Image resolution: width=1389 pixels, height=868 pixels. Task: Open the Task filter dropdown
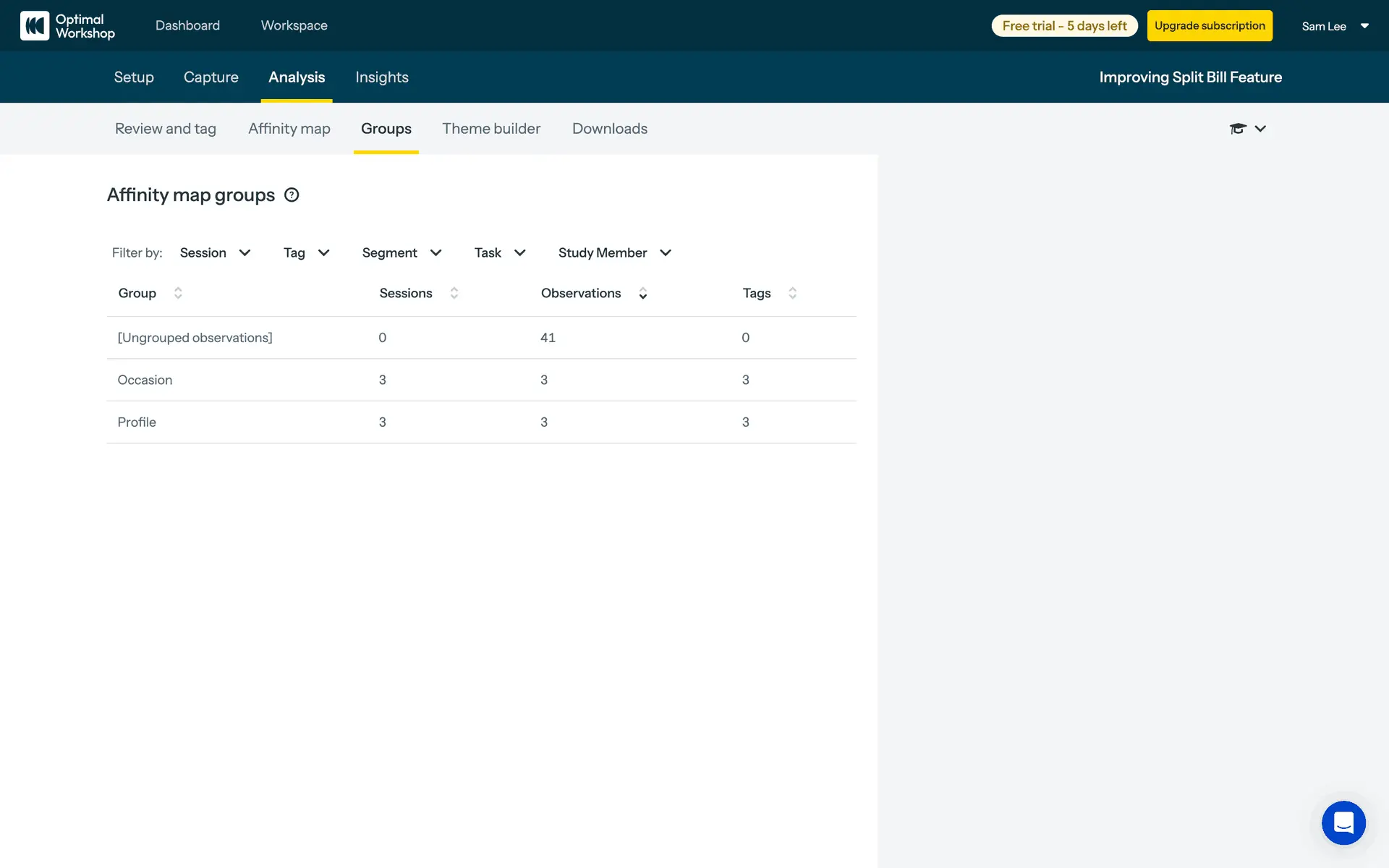[x=499, y=252]
